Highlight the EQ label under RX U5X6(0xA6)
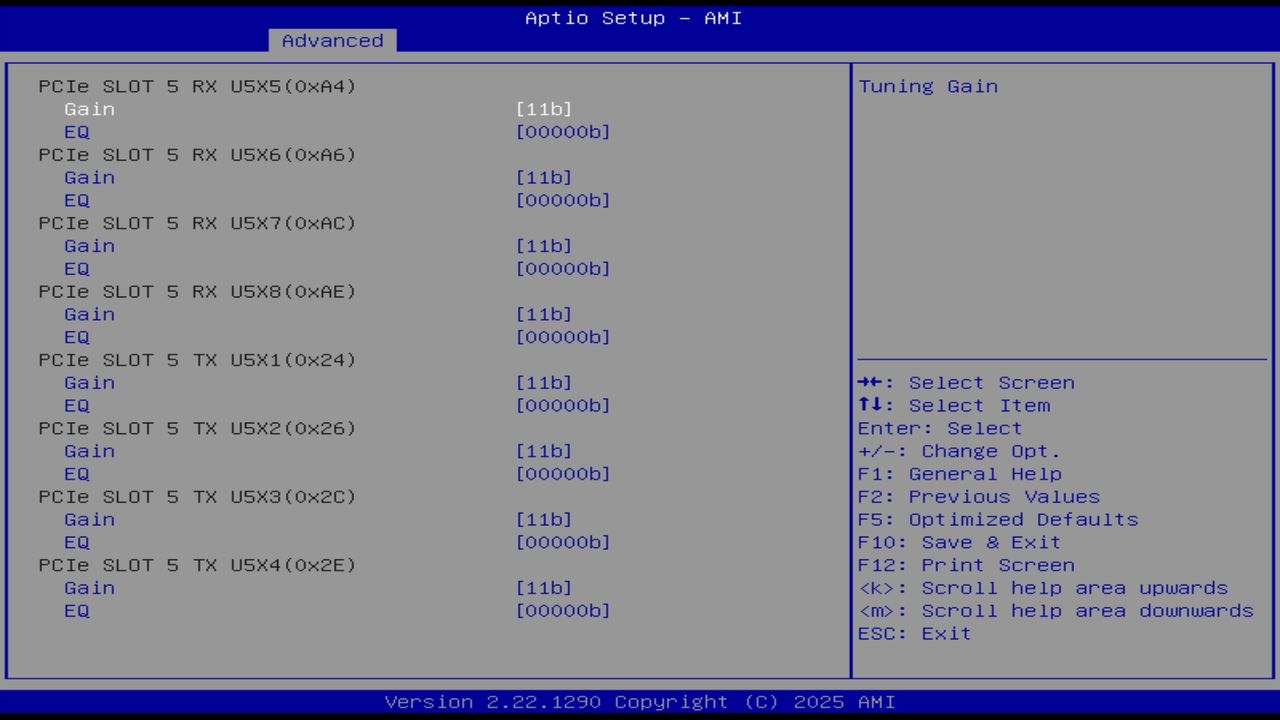Viewport: 1280px width, 720px height. click(x=77, y=200)
